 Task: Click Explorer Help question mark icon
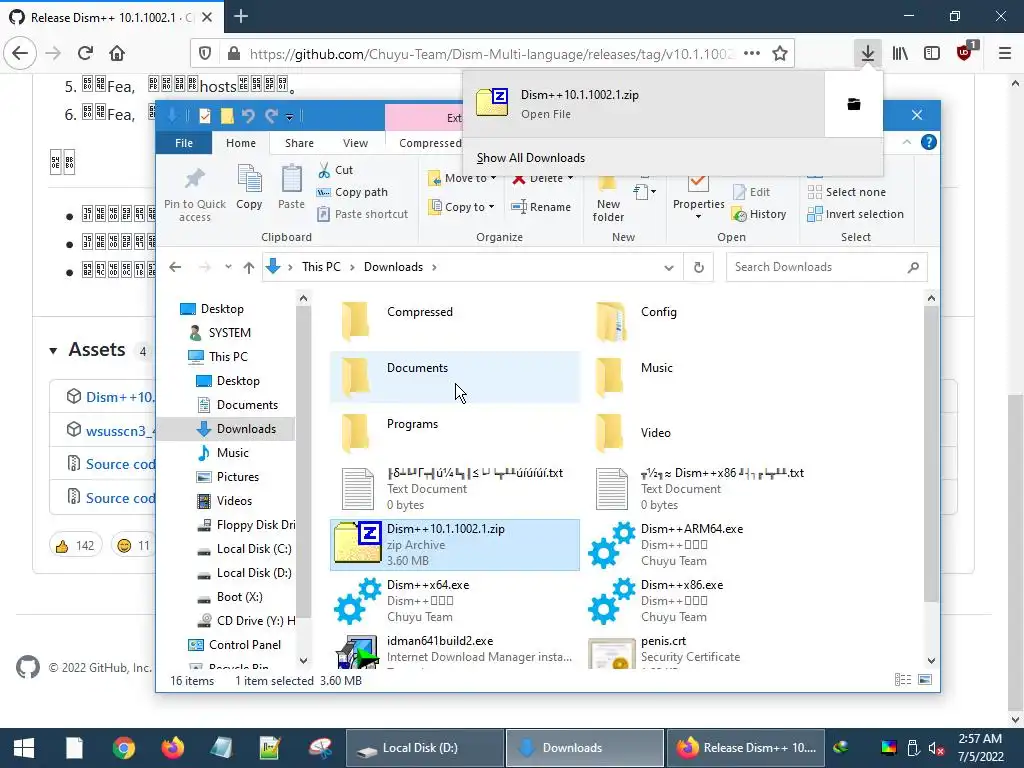[x=928, y=142]
